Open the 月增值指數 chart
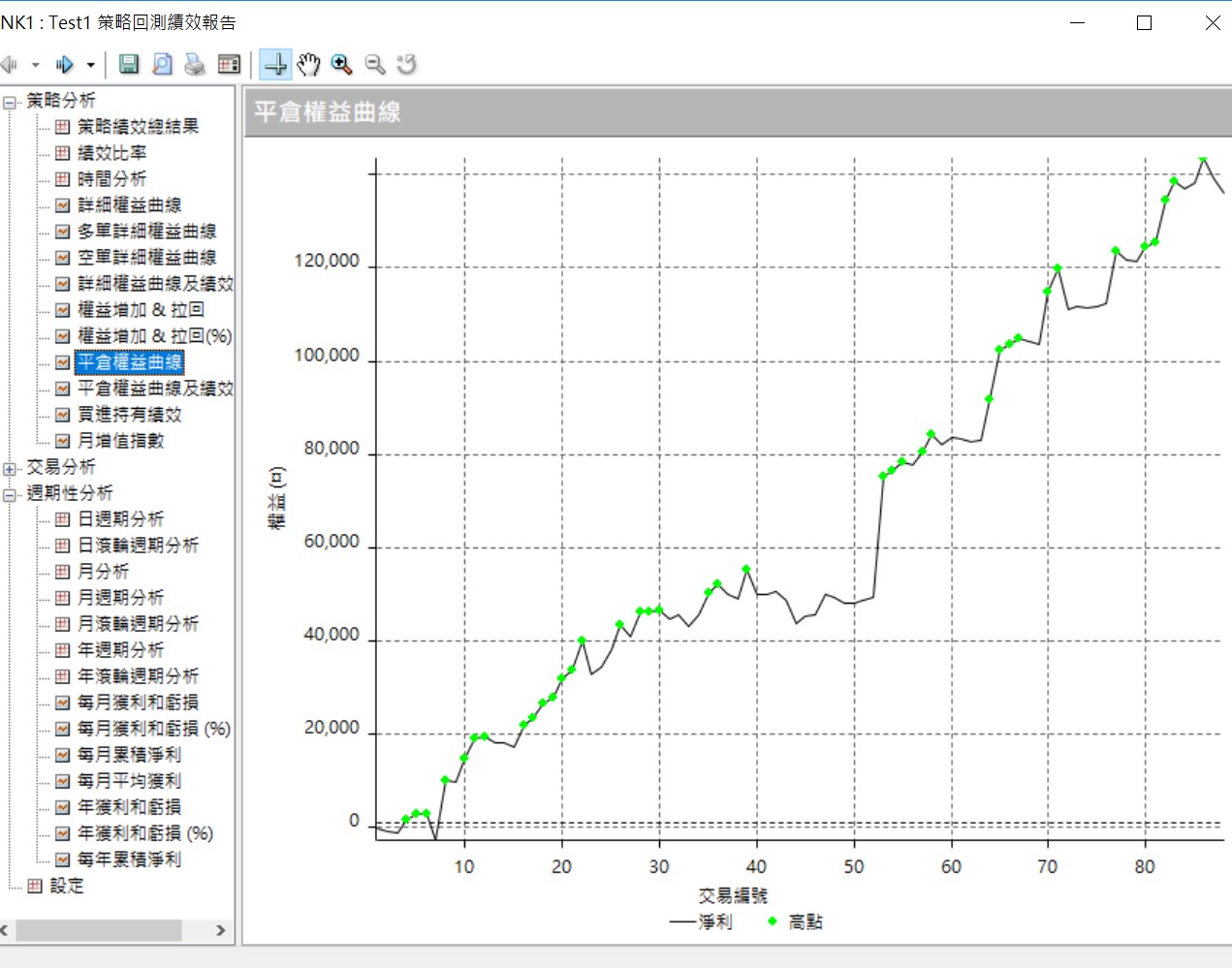This screenshot has height=968, width=1232. coord(121,440)
